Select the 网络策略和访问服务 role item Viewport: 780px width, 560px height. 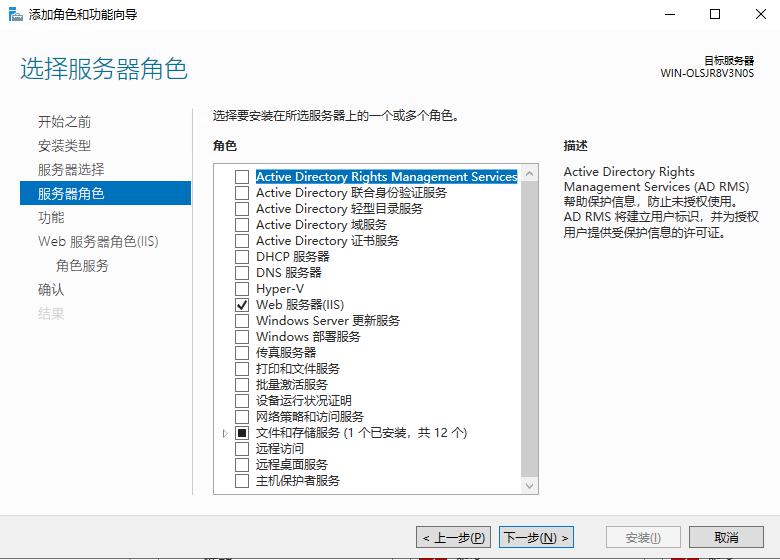click(309, 417)
